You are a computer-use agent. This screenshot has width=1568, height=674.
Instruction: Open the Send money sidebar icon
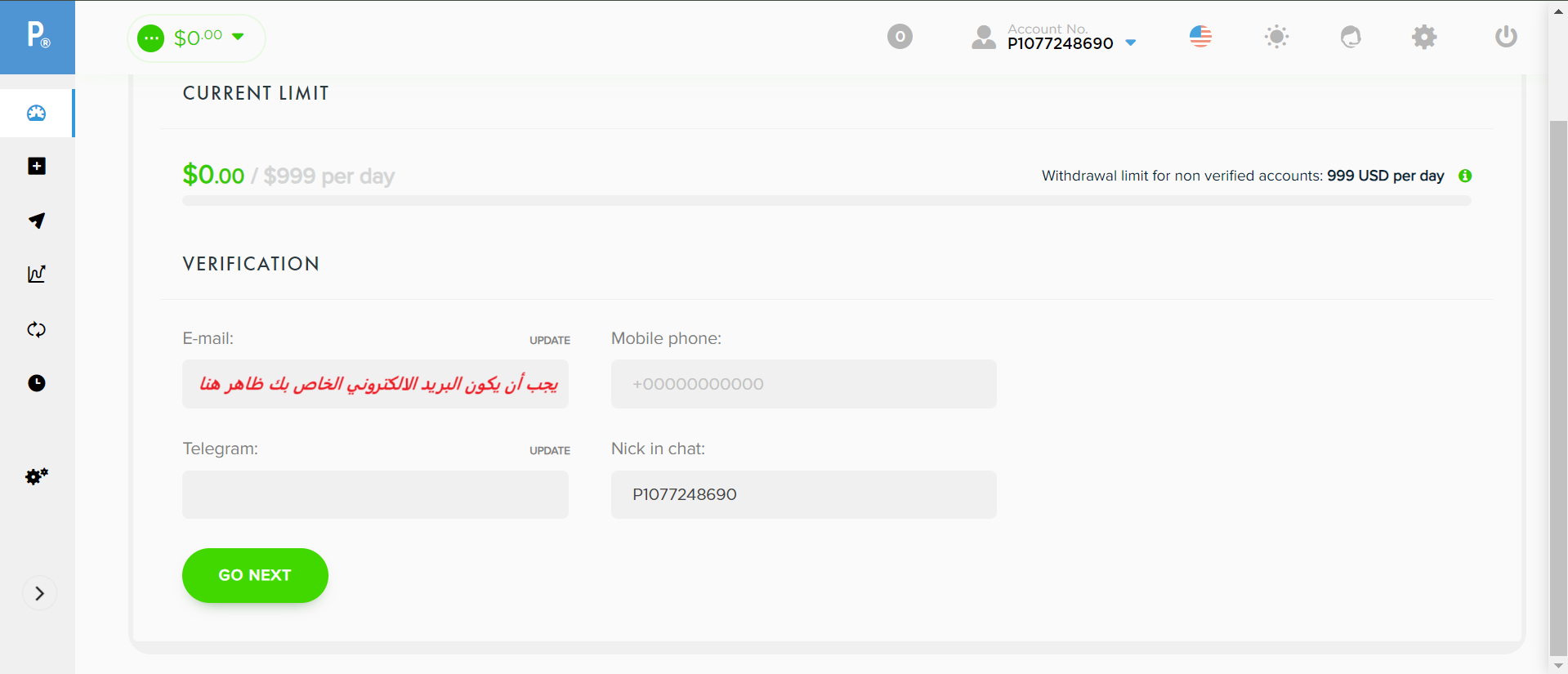click(37, 221)
